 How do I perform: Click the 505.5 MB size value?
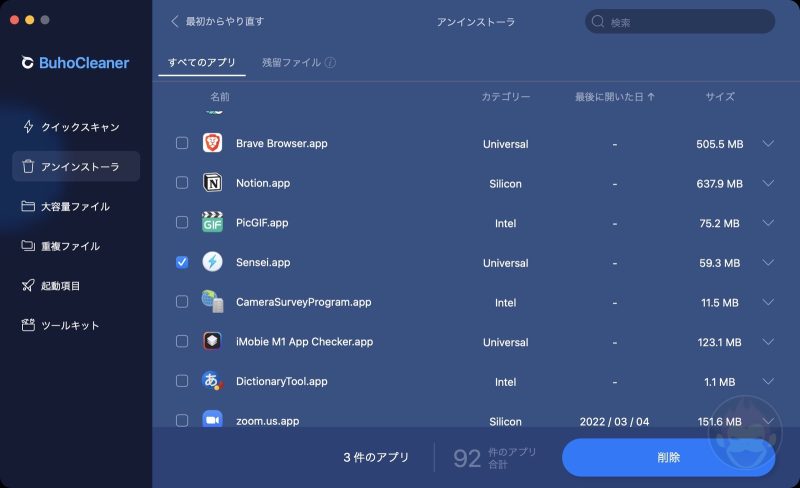[720, 144]
